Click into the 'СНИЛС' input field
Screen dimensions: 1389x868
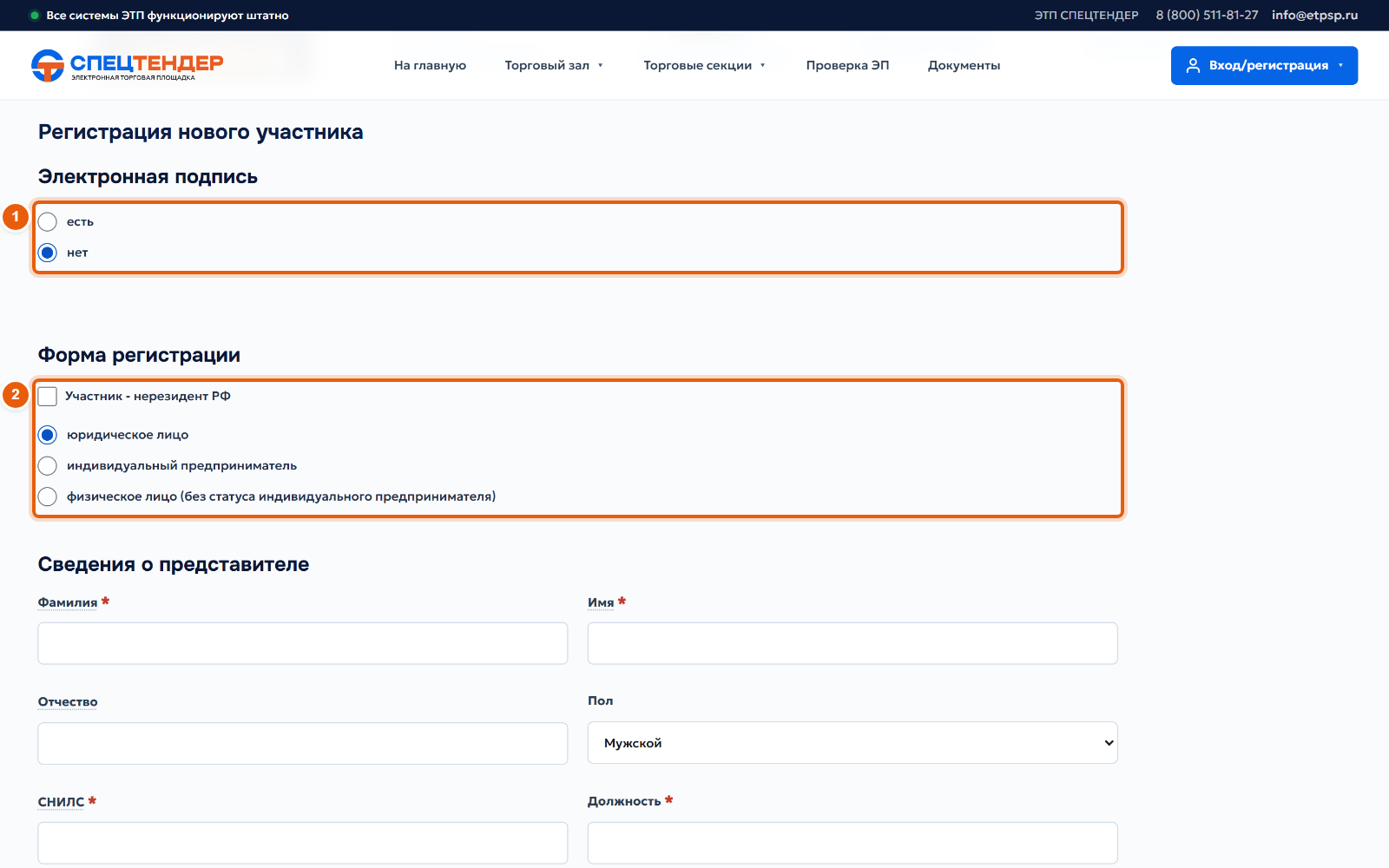303,843
